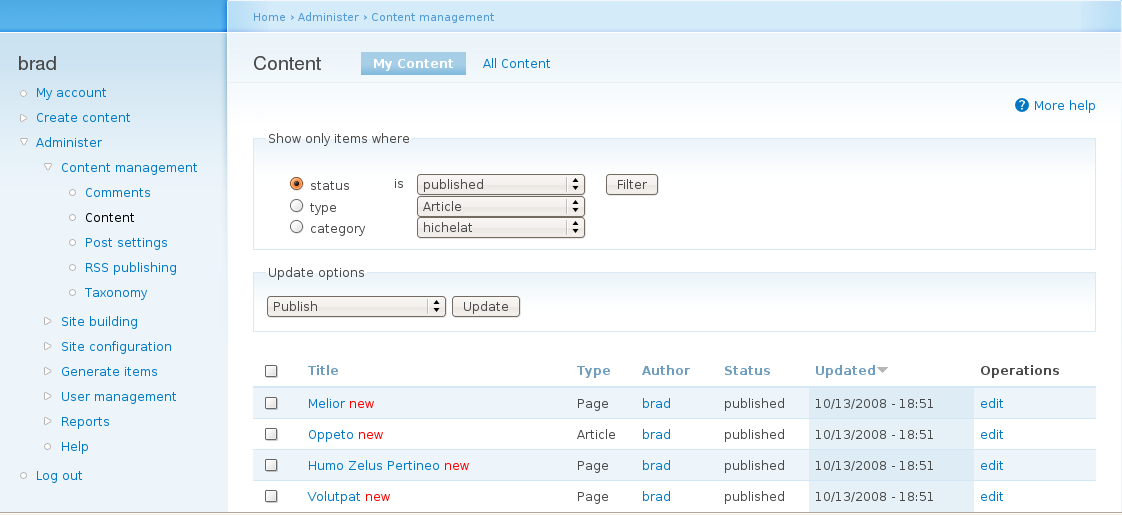Collapse the Administer menu triangle
Screen dimensions: 1122x515
[23, 143]
